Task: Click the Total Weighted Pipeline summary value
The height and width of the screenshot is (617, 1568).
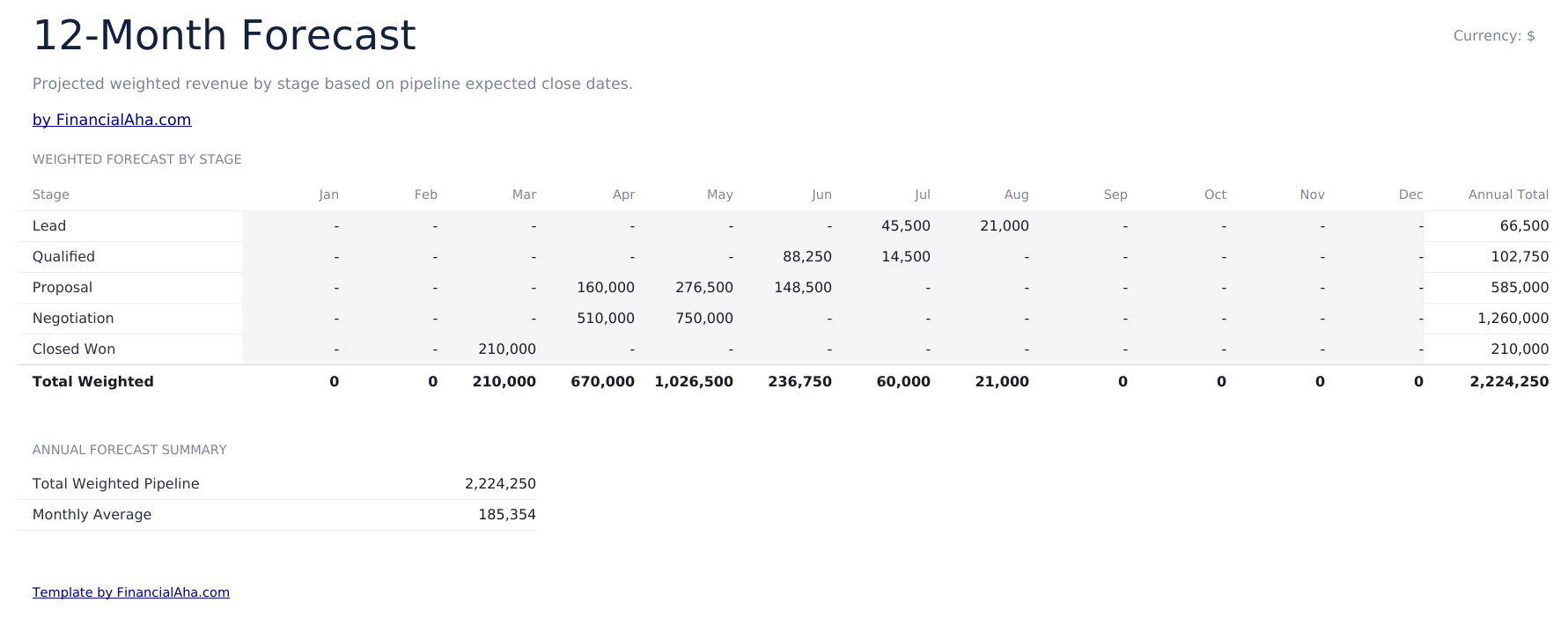Action: coord(500,484)
